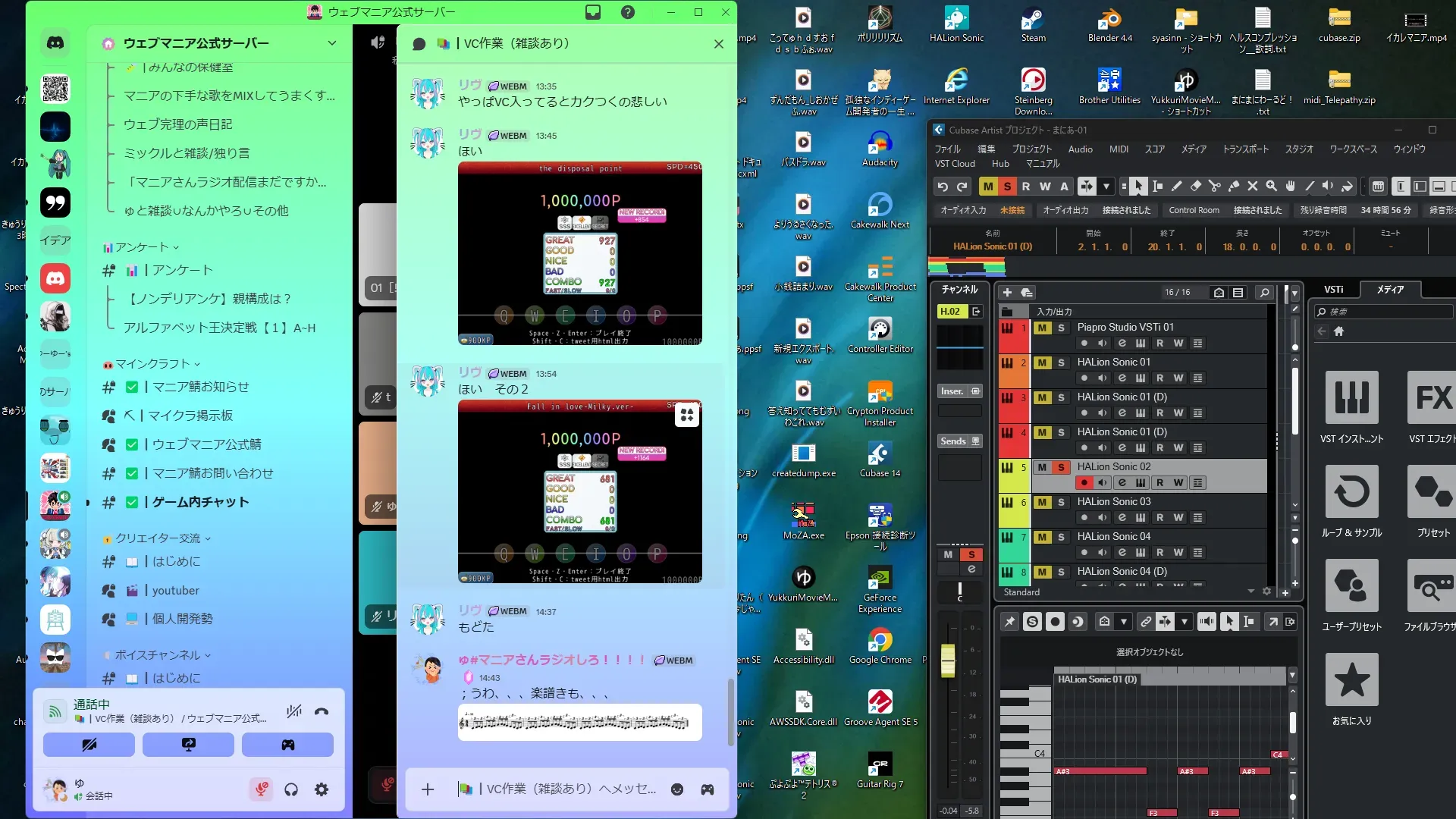The height and width of the screenshot is (819, 1456).
Task: Unmute the microphone in Discord user panel
Action: click(x=261, y=789)
